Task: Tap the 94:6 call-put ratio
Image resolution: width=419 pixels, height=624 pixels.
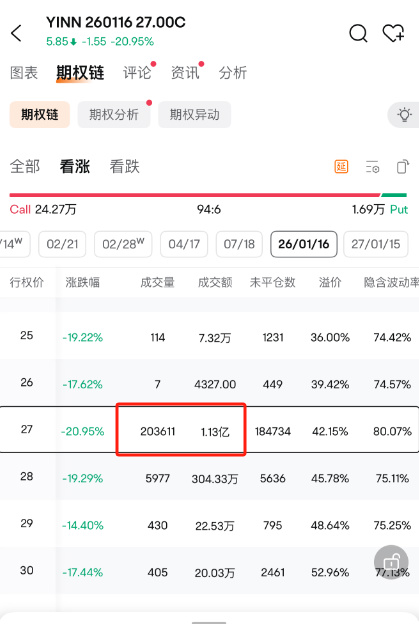Action: click(x=209, y=209)
